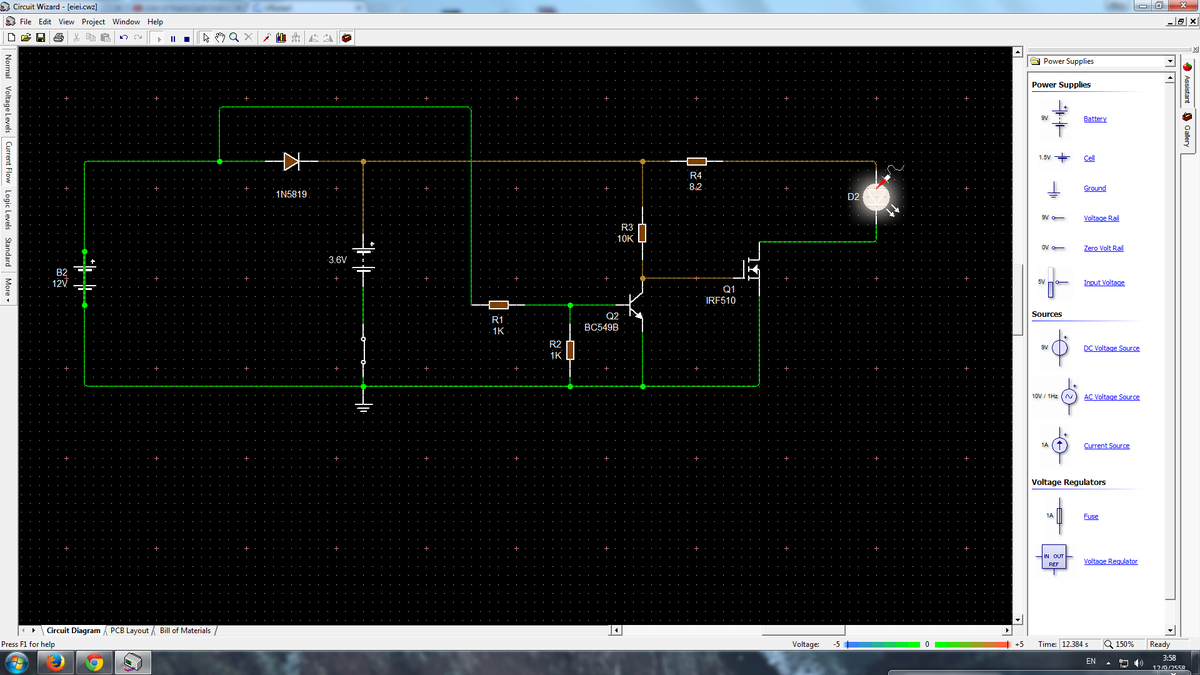The image size is (1200, 675).
Task: Open the Power Supplies gallery dropdown
Action: [1168, 62]
